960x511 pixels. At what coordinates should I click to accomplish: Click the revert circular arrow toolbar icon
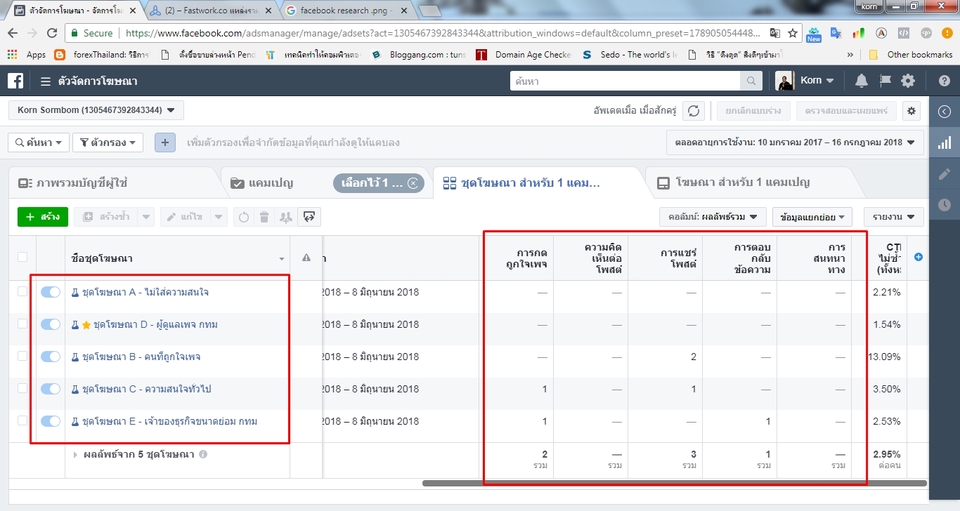coord(244,217)
